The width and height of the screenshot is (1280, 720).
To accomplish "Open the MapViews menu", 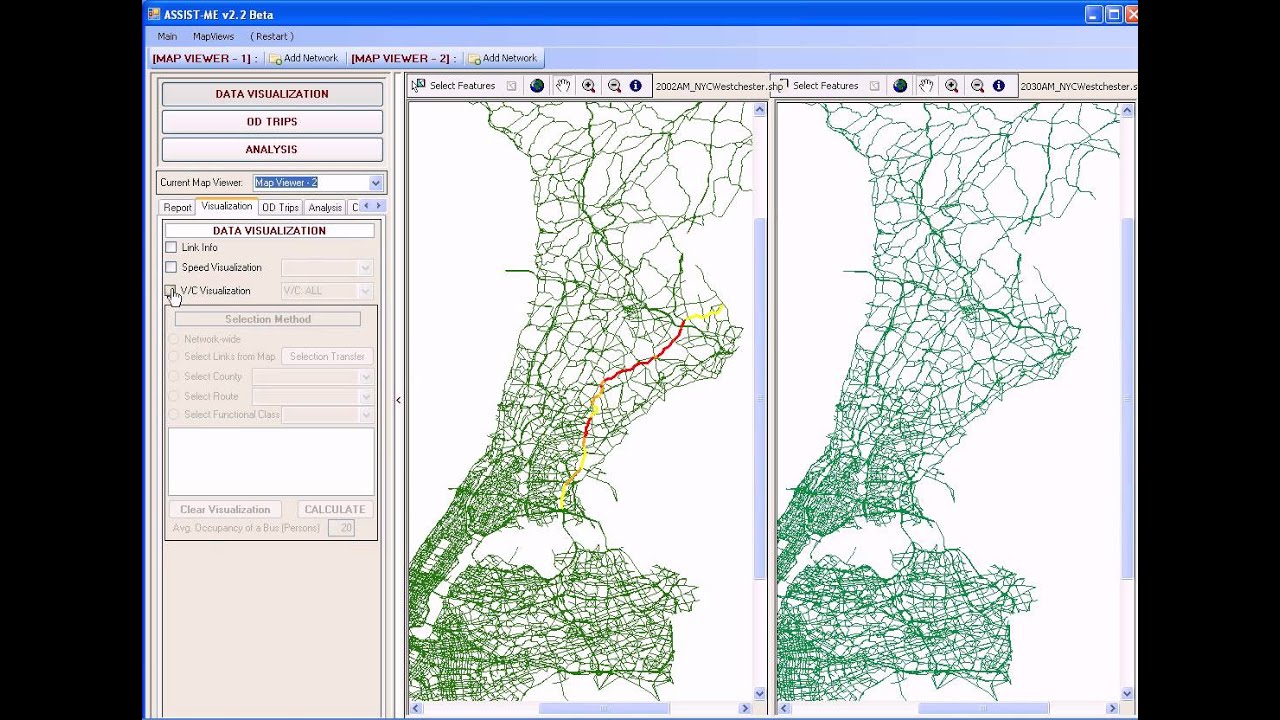I will (213, 36).
